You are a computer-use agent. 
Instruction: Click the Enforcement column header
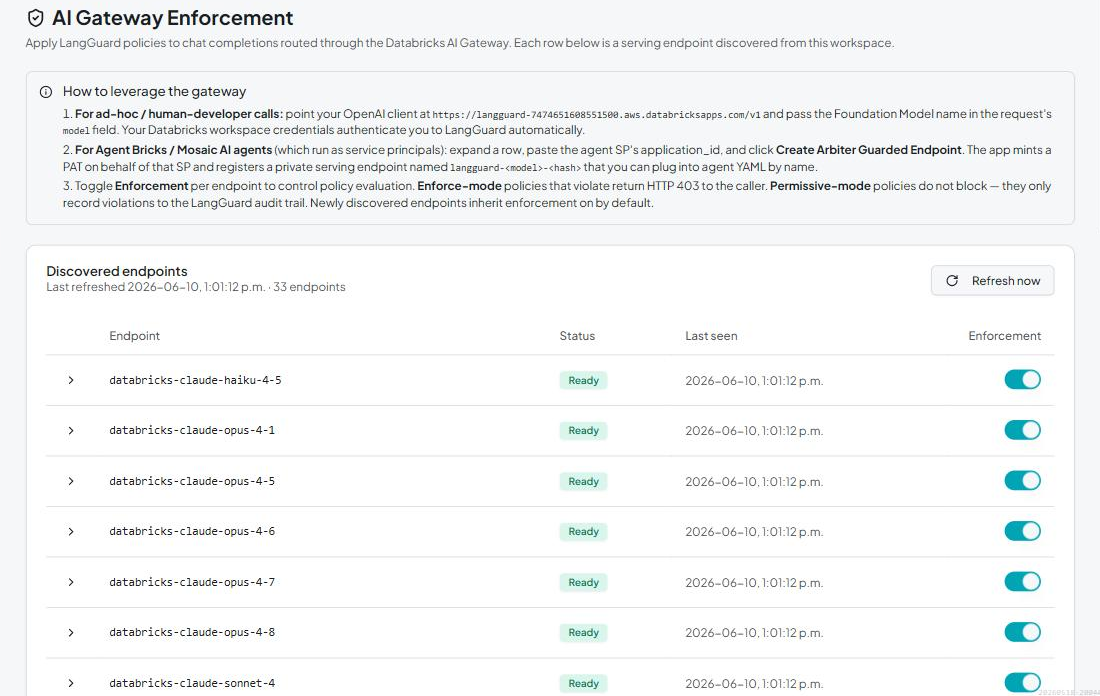coord(1005,336)
